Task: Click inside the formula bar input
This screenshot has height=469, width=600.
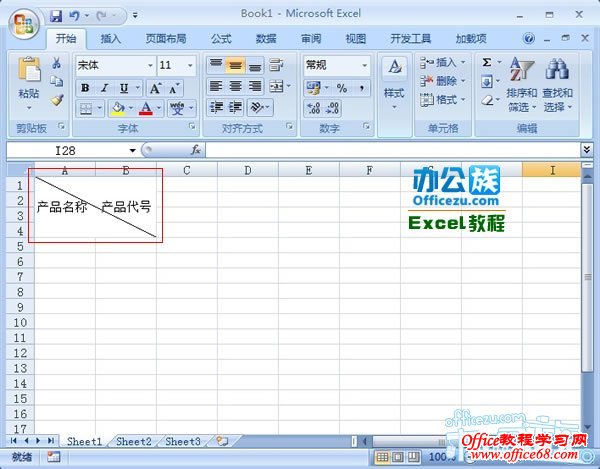Action: 393,150
